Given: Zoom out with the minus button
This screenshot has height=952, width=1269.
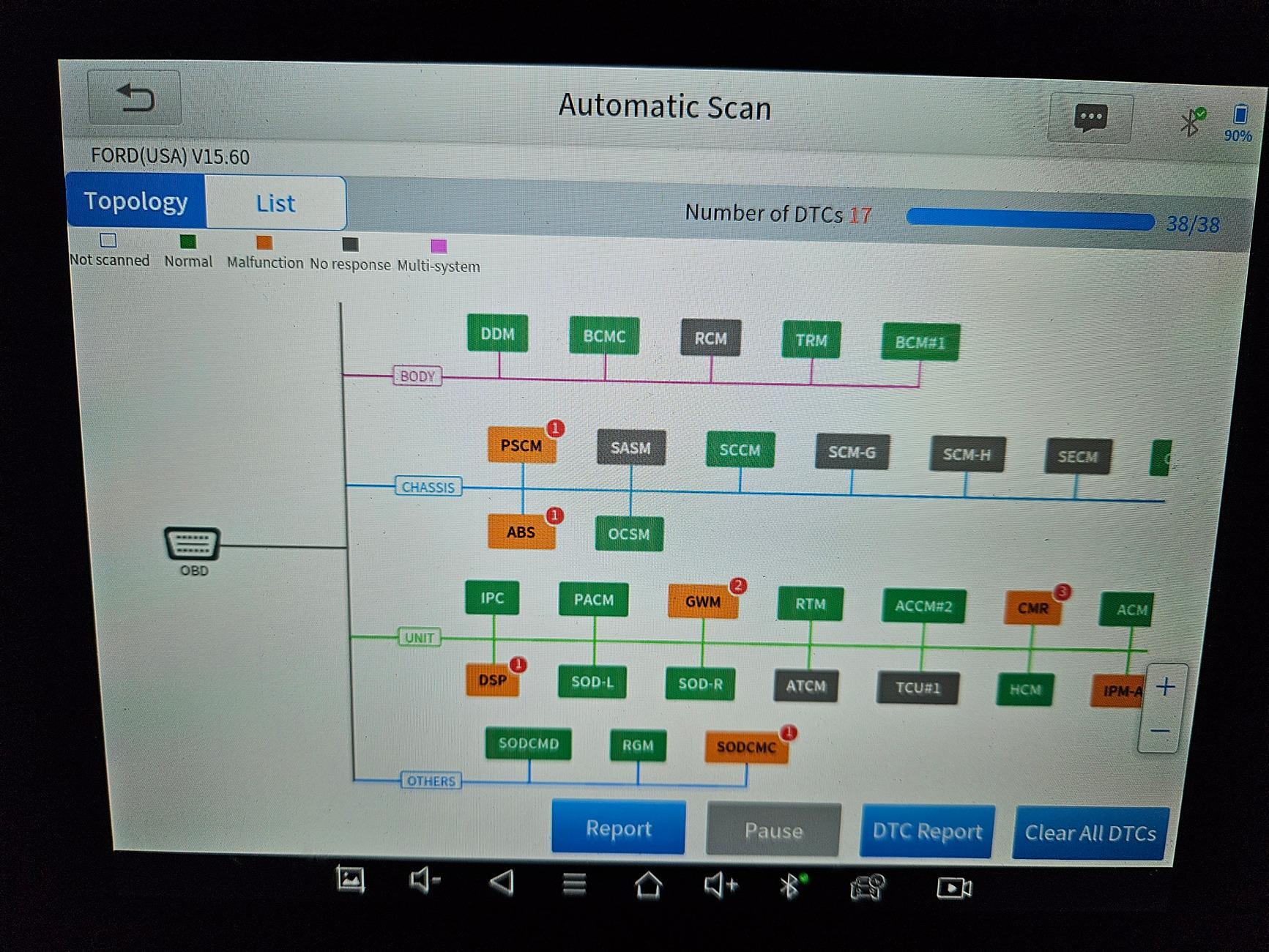Looking at the screenshot, I should coord(1160,731).
